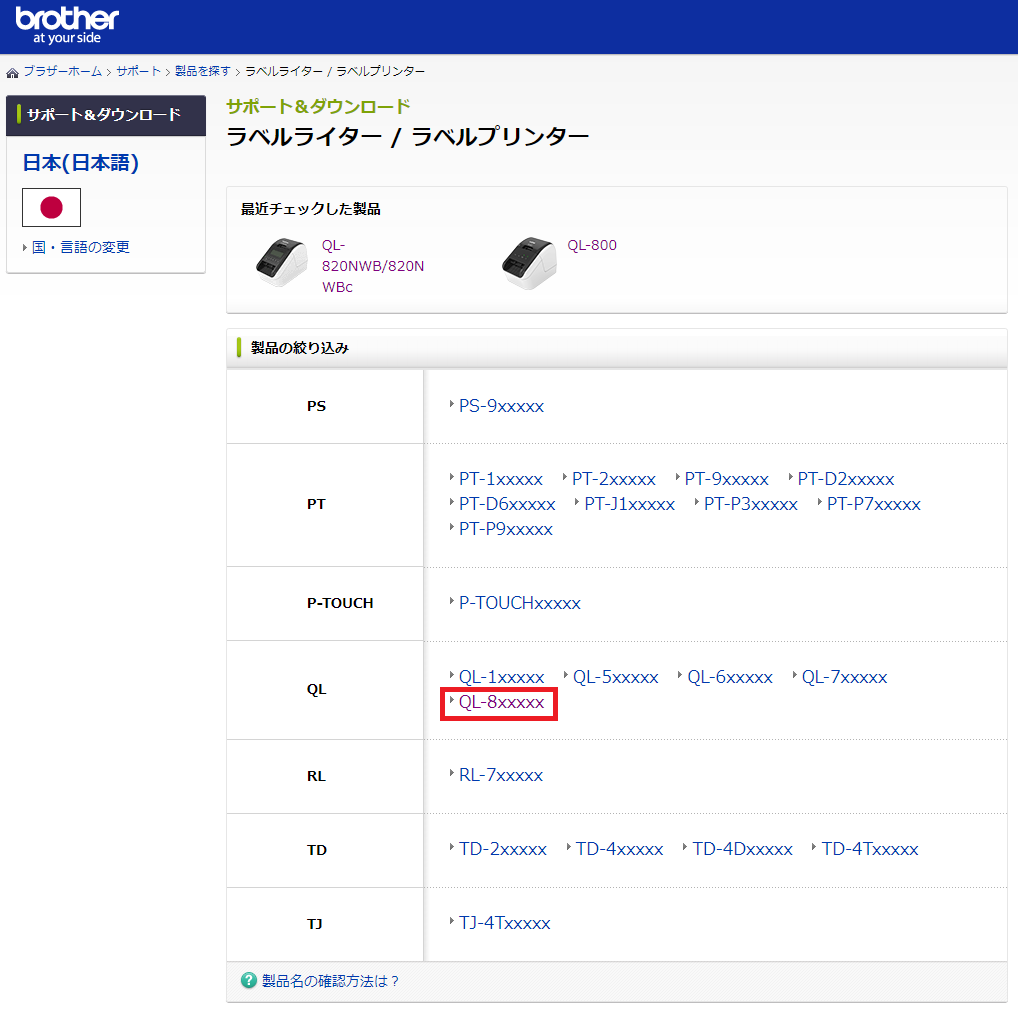Click the RL category label

coord(316,776)
